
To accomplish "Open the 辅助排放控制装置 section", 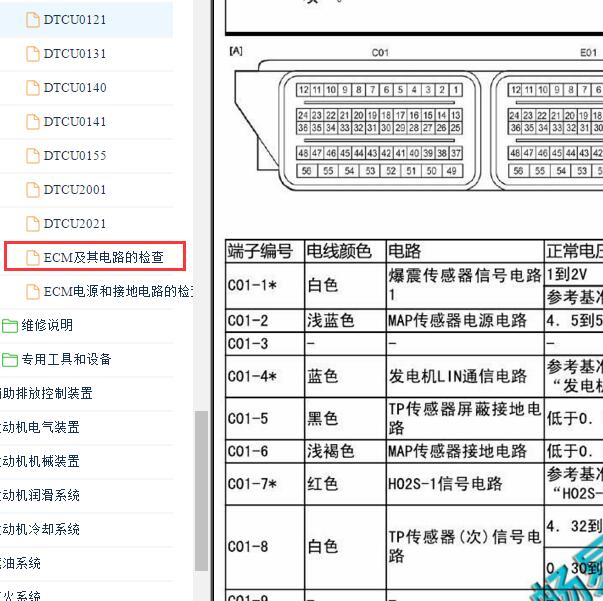I will tap(46, 393).
